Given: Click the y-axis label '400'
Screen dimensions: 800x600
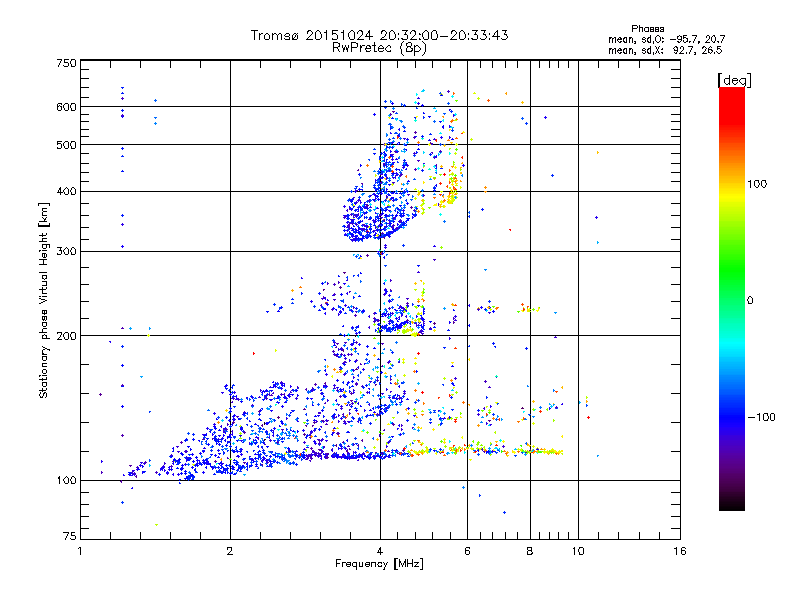Looking at the screenshot, I should pos(67,192).
